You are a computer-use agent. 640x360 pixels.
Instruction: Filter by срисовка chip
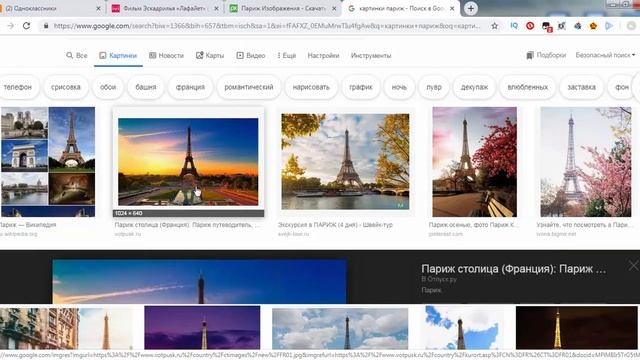coord(66,87)
